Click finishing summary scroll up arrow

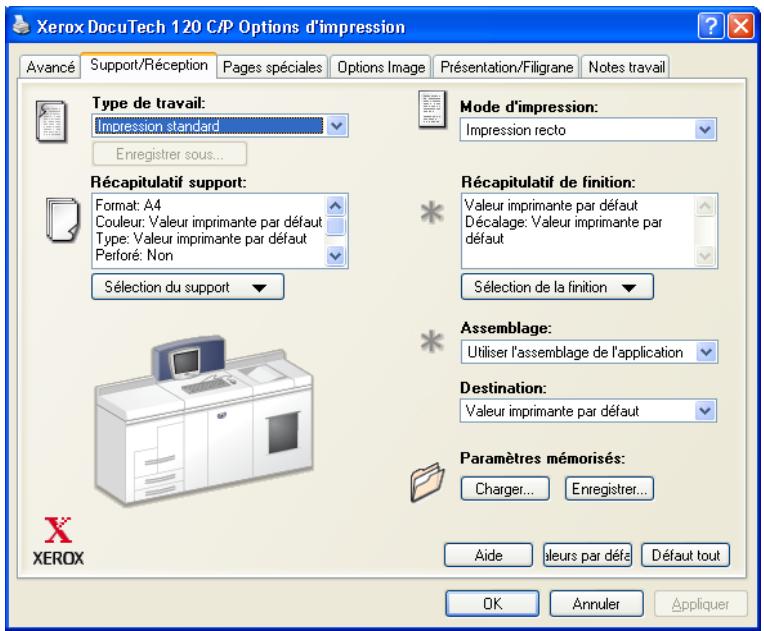(705, 206)
